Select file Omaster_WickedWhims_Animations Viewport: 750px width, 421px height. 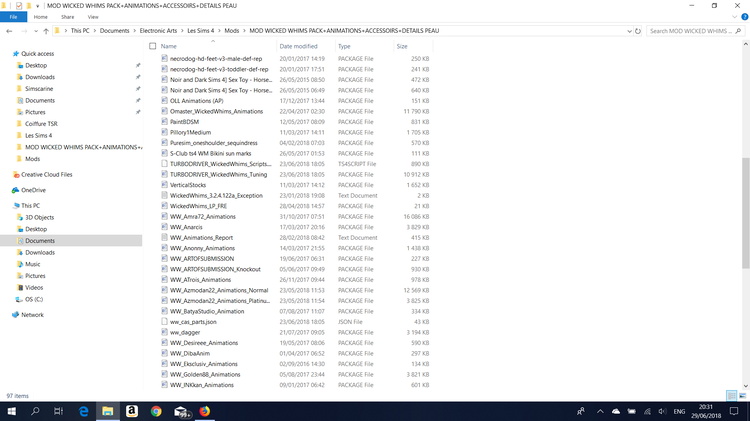click(x=216, y=111)
